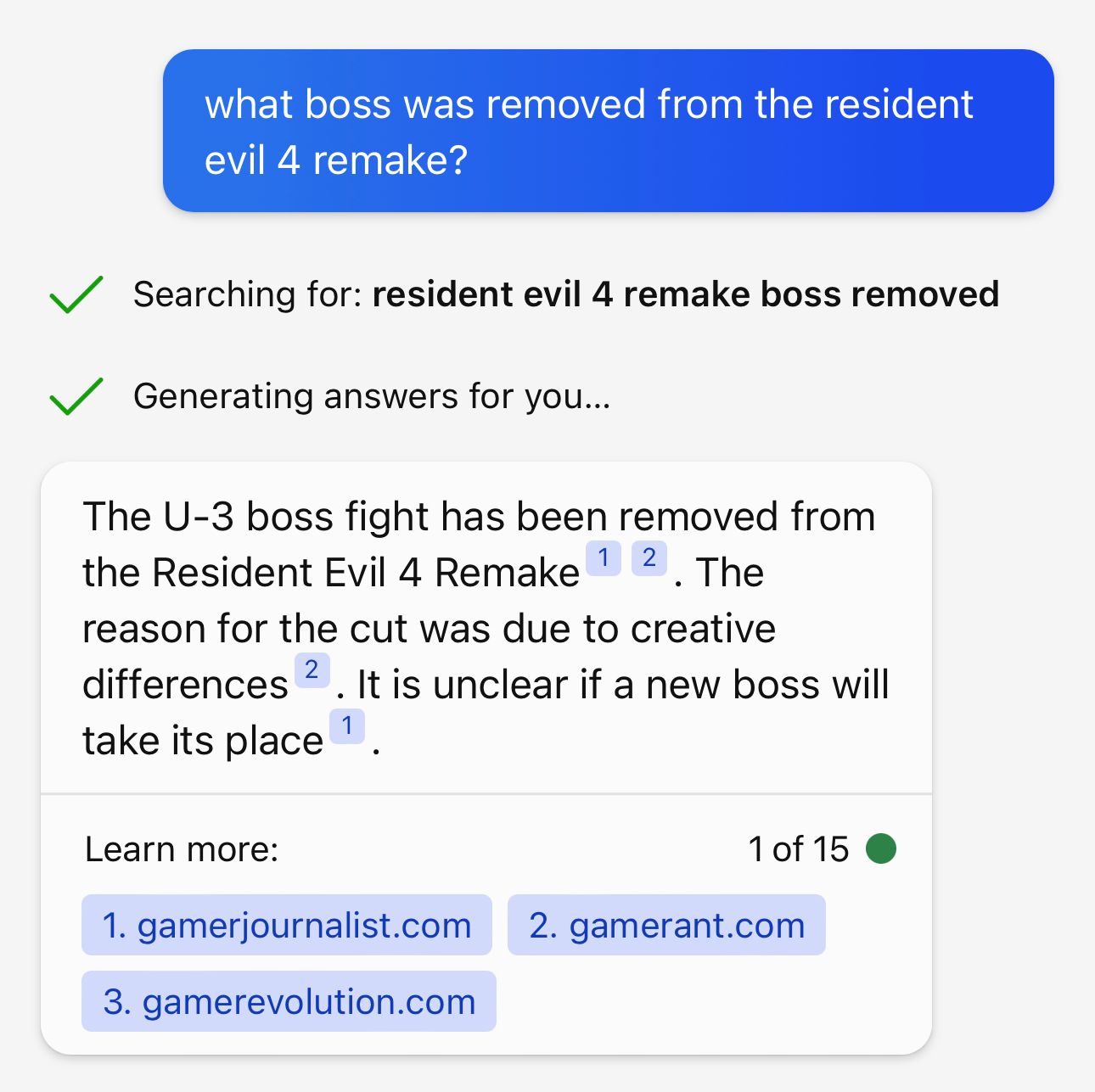
Task: Open citation 2 after the word differences
Action: [x=312, y=670]
